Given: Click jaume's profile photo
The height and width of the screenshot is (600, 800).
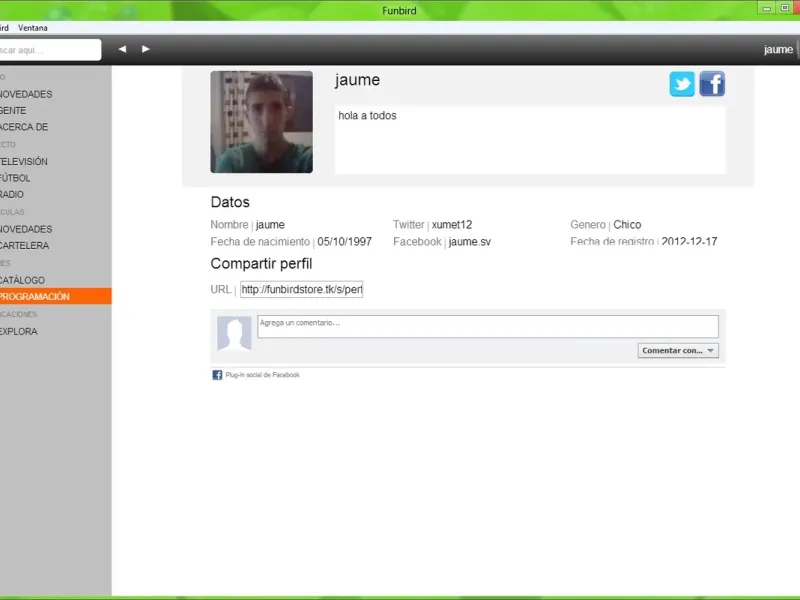Looking at the screenshot, I should 262,122.
